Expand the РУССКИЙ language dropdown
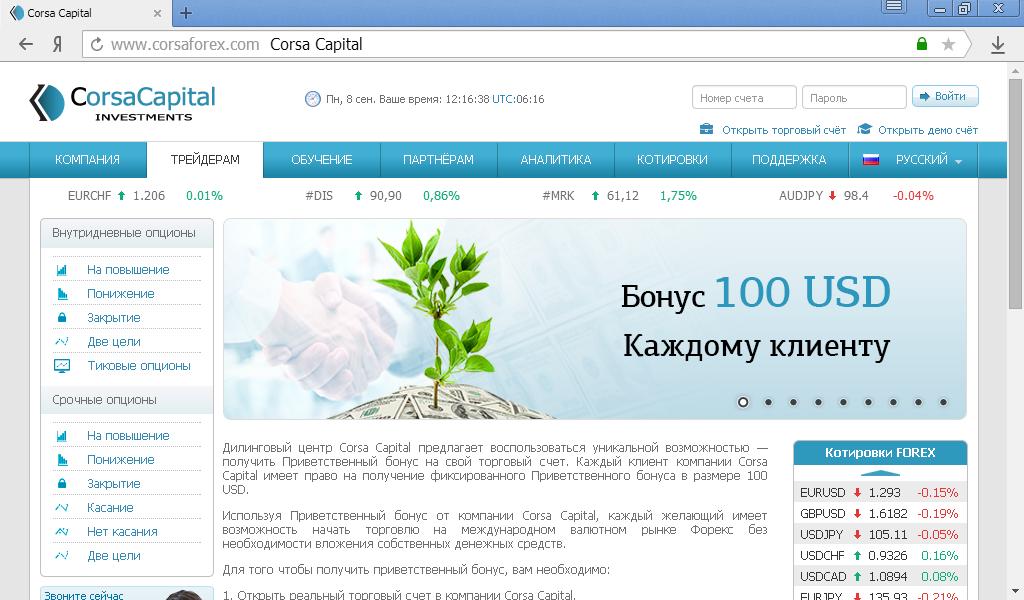The image size is (1024, 600). tap(958, 161)
